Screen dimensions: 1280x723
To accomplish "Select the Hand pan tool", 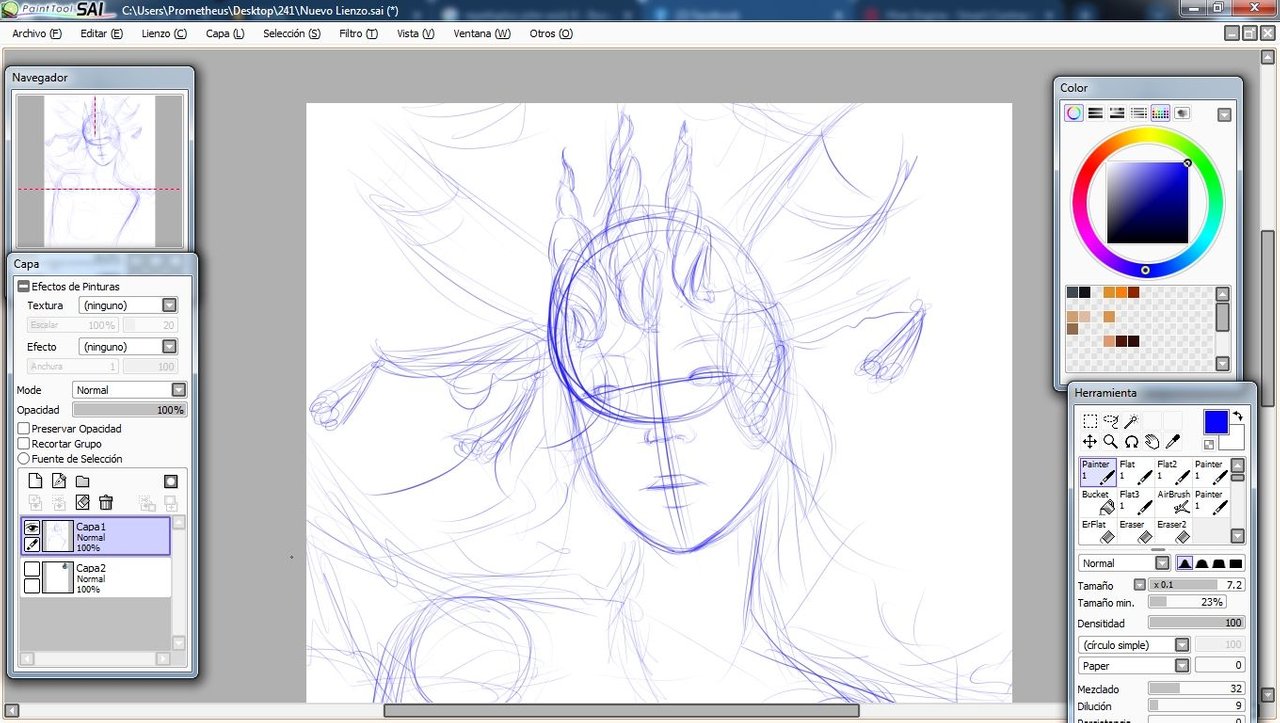I will 1152,441.
